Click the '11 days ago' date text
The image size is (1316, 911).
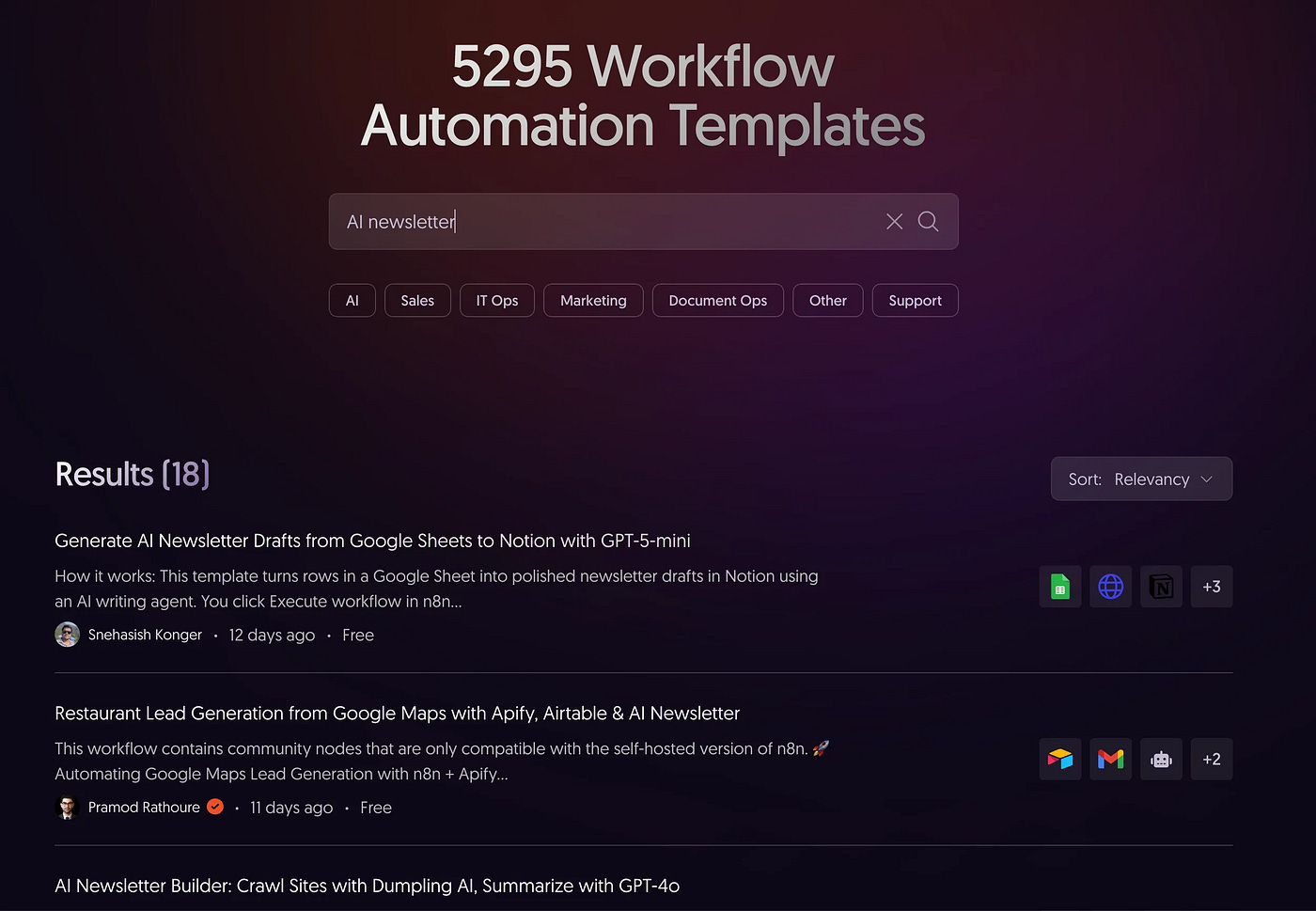pos(291,809)
